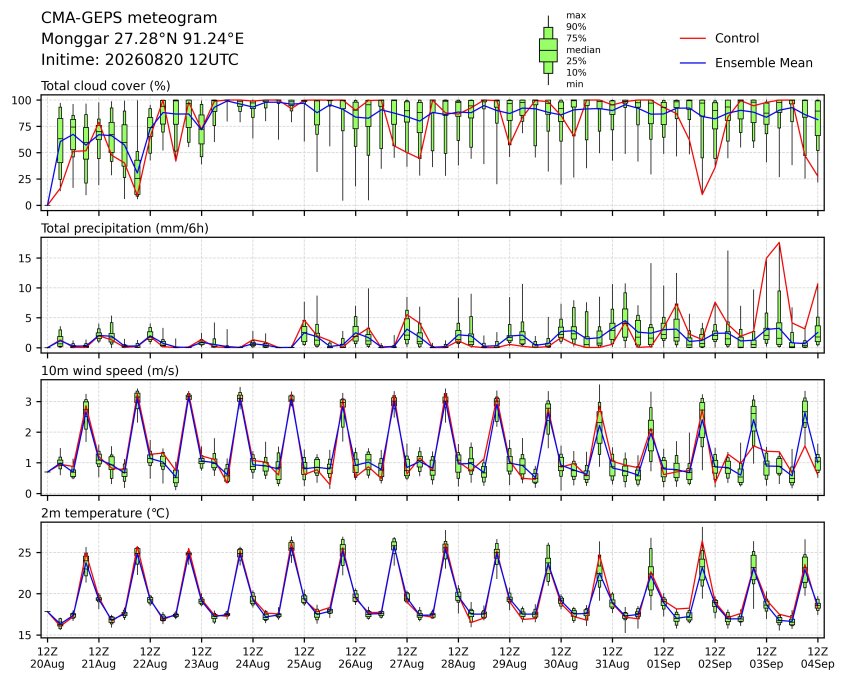The width and height of the screenshot is (846, 681).
Task: Click the 12Z 25Aug axis label
Action: pos(304,658)
